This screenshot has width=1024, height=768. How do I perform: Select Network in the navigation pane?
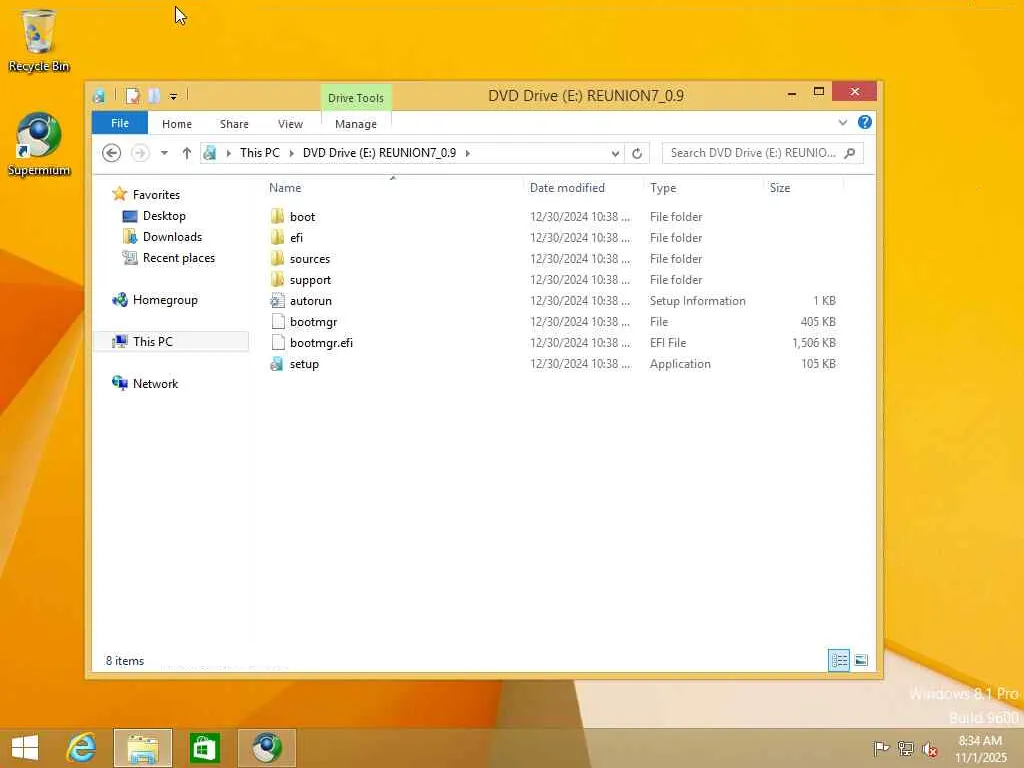tap(155, 383)
